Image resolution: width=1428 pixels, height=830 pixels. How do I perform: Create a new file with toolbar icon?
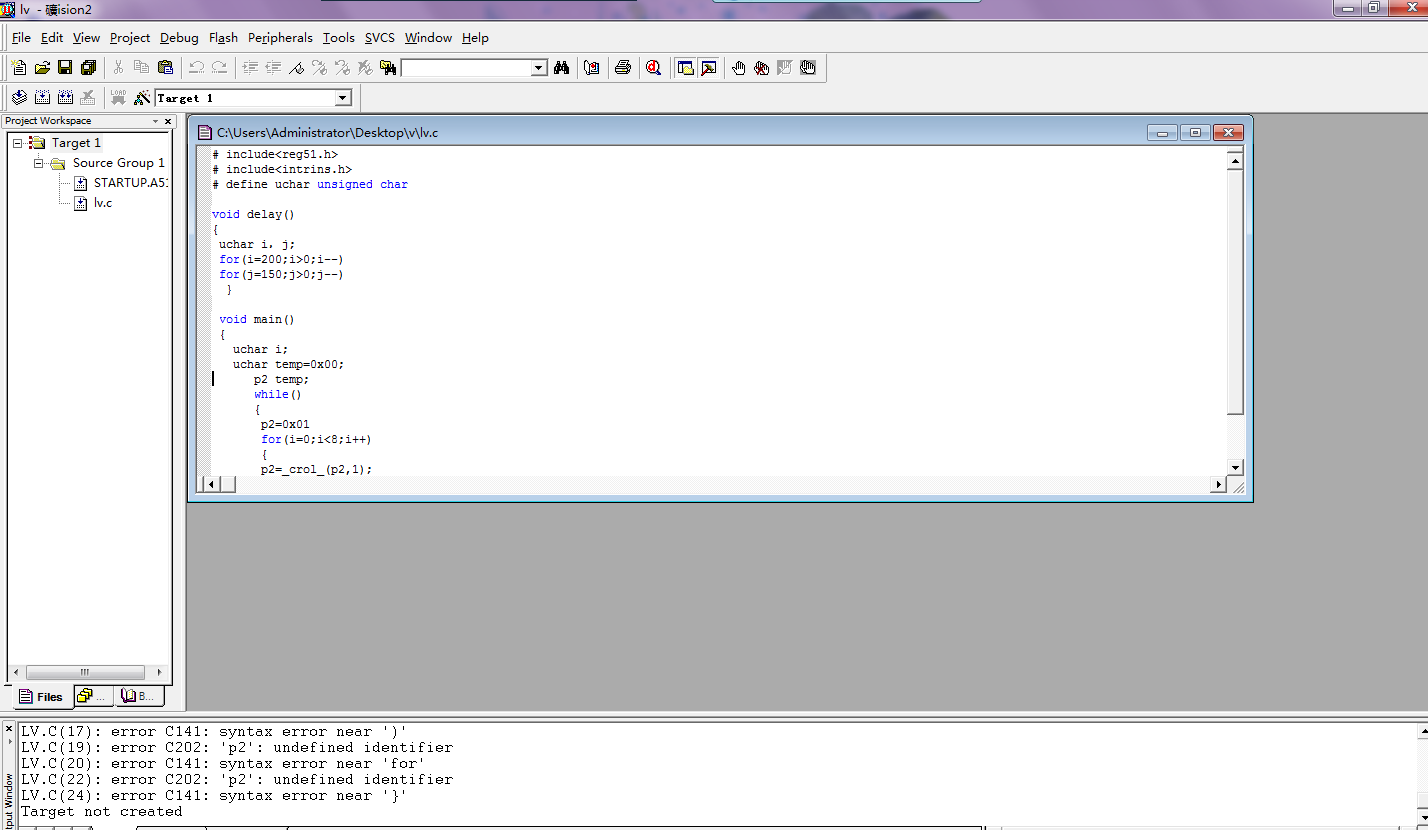pos(19,68)
